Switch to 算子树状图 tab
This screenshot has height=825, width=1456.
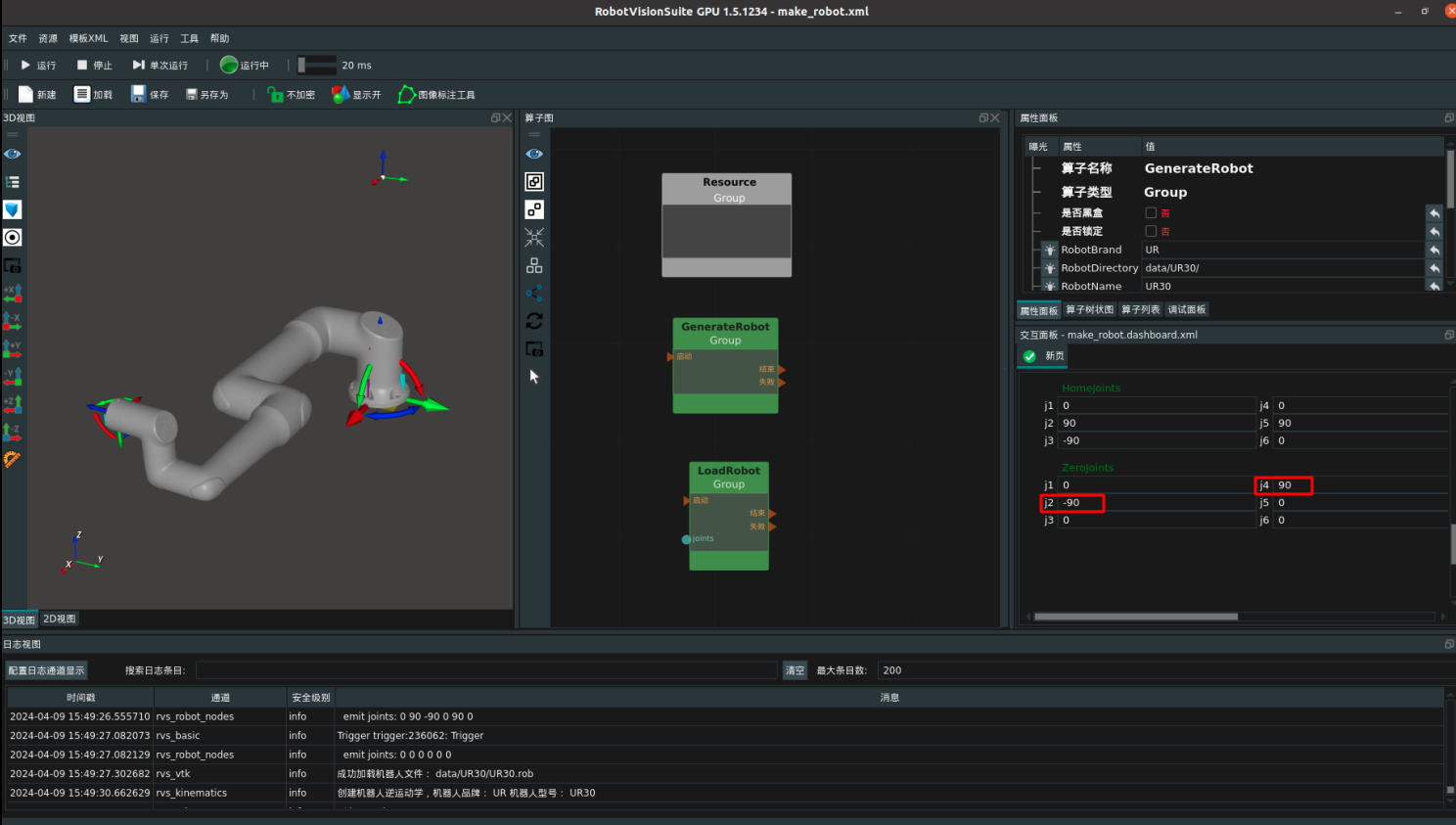1089,310
